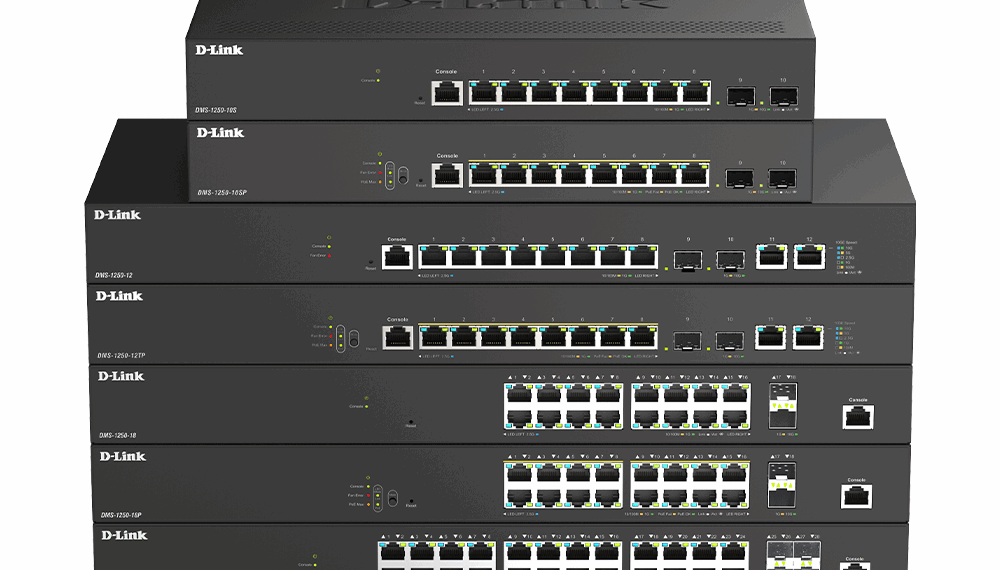
Task: Select the DMS-1250-12 model label
Action: pos(114,275)
